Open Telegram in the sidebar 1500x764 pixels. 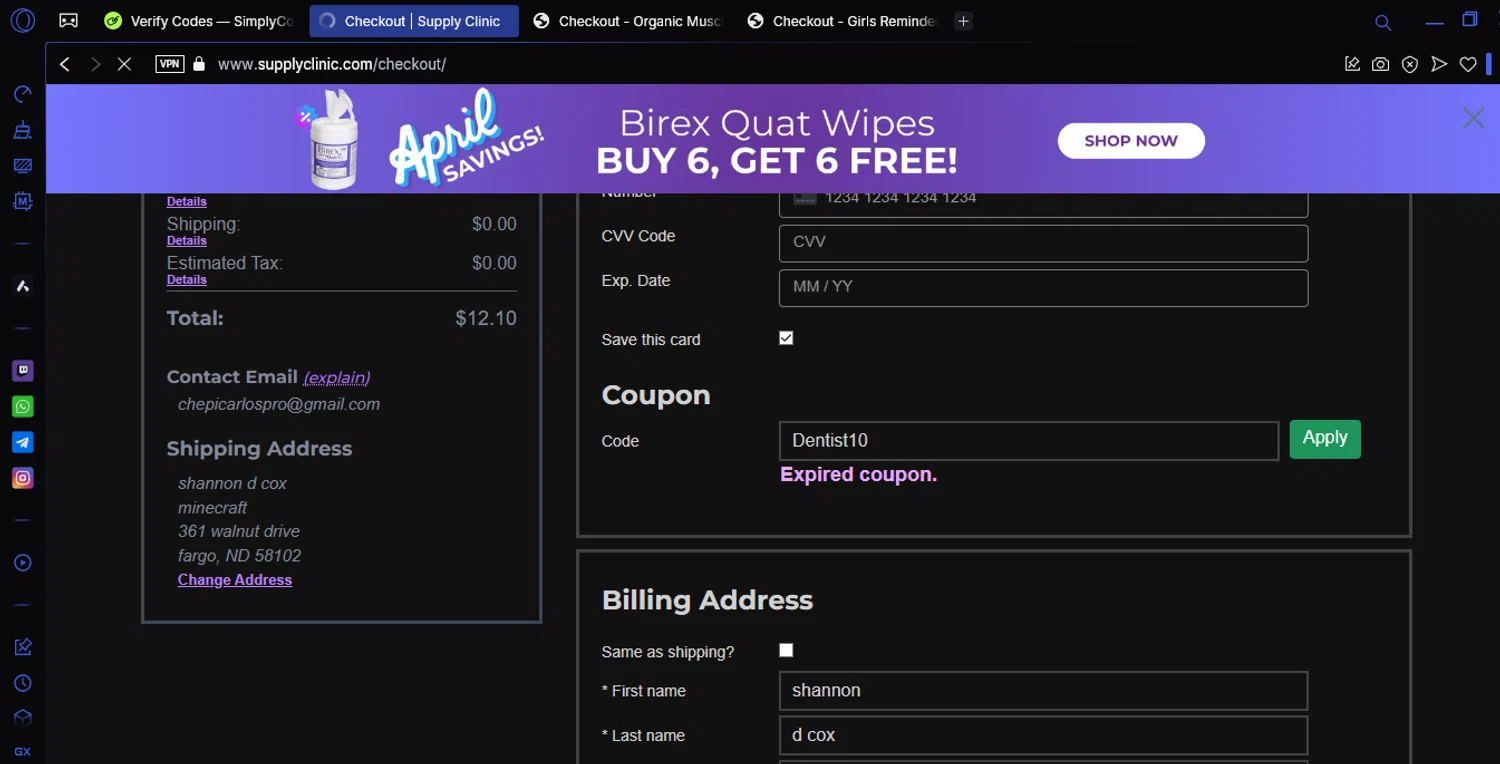coord(23,442)
